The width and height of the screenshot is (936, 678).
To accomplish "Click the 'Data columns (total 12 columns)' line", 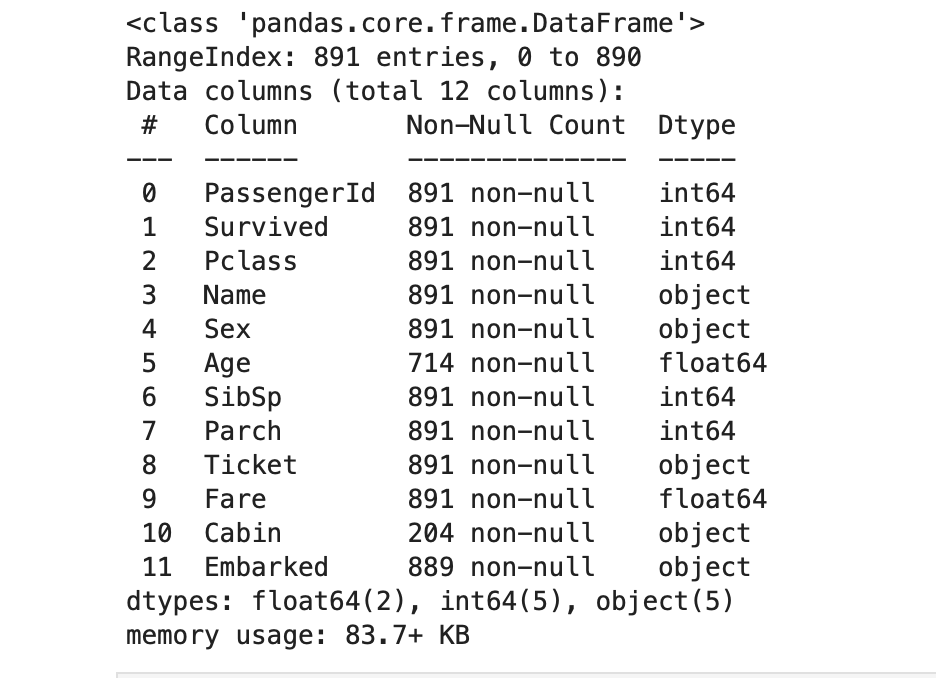I will 375,91.
